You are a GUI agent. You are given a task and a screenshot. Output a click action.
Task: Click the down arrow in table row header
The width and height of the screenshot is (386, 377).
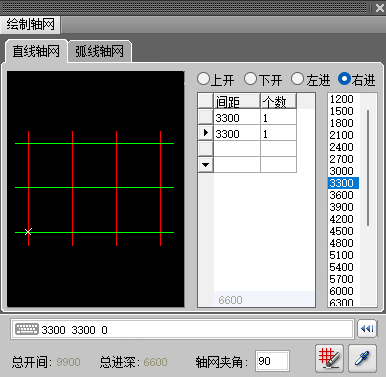coord(206,165)
